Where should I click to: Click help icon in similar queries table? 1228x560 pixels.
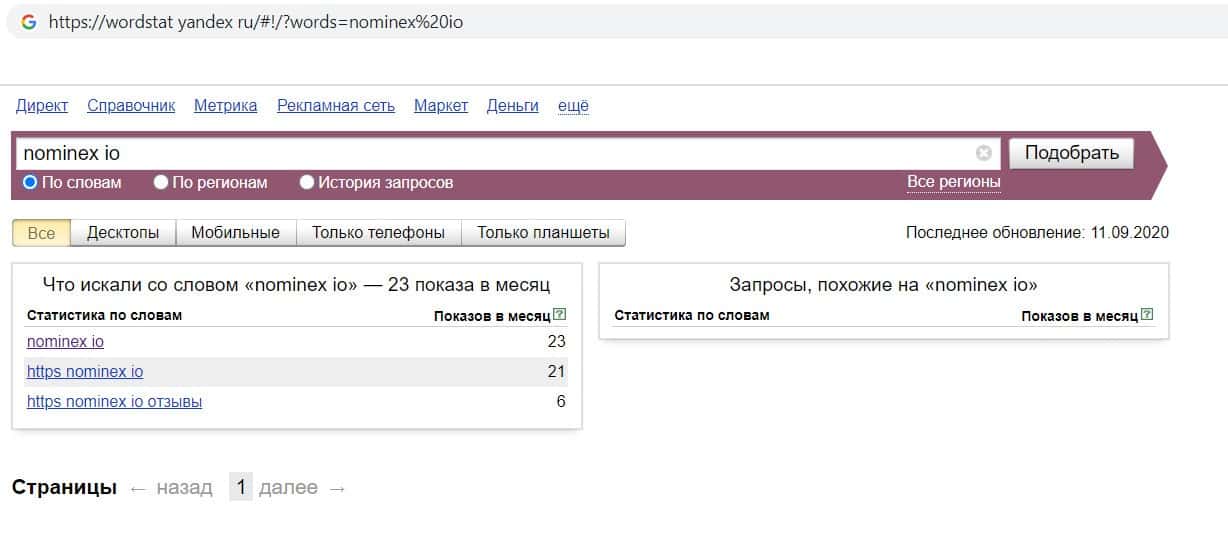pos(1147,315)
